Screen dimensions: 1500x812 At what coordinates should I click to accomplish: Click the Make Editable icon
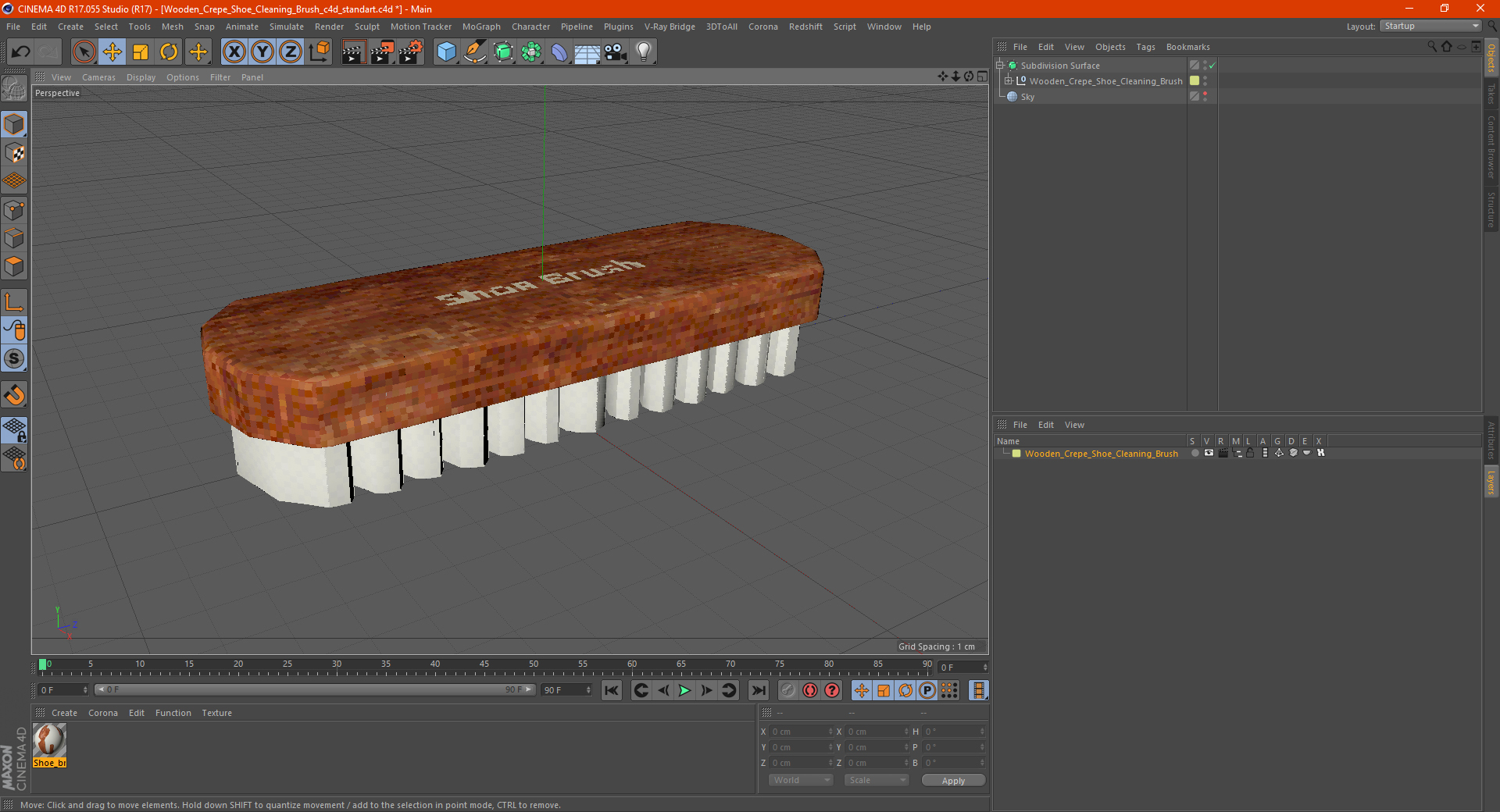[14, 90]
